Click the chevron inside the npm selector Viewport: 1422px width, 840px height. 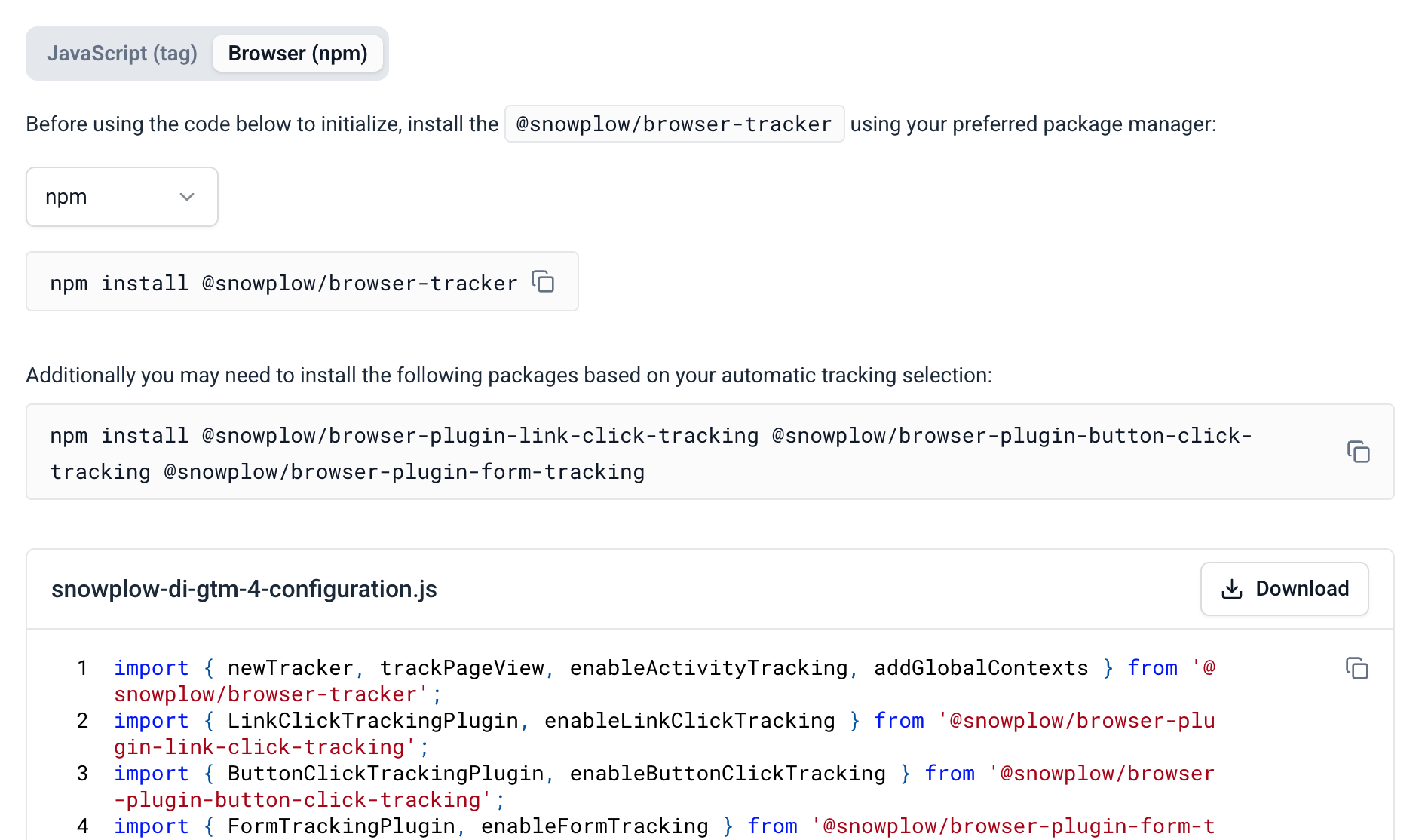click(x=187, y=197)
